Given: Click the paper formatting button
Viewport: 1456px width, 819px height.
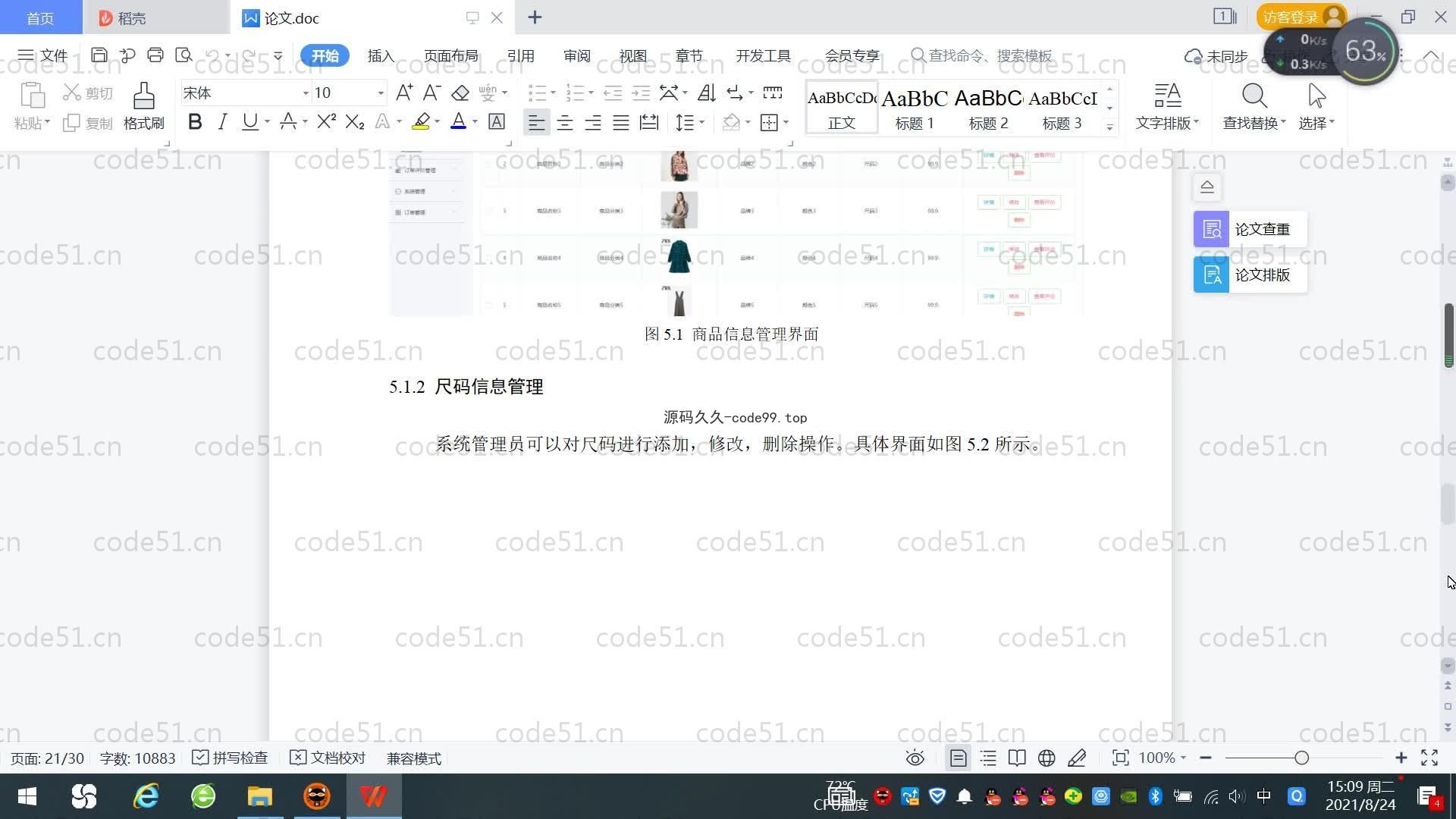Looking at the screenshot, I should [1250, 275].
